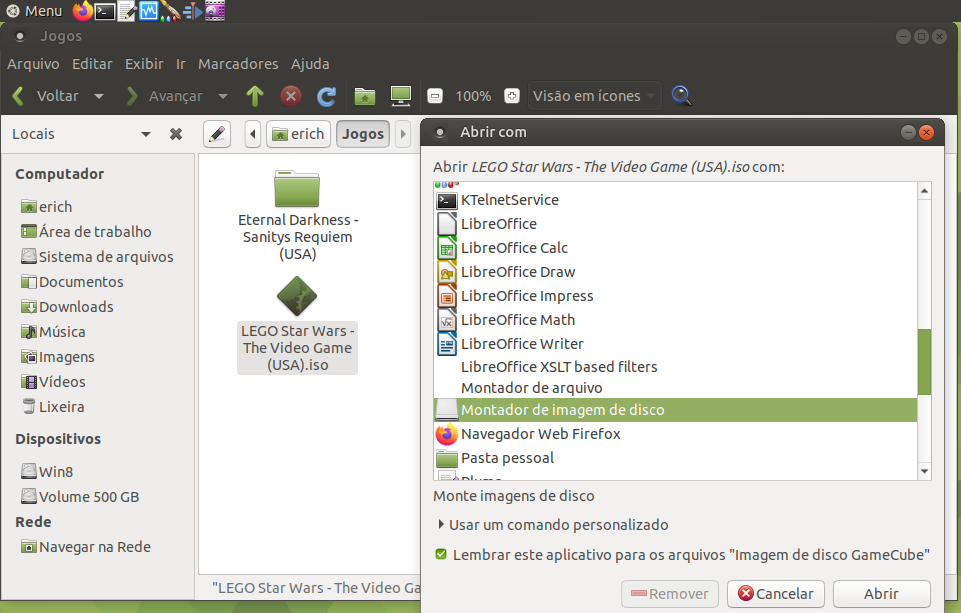Open erich in the sidebar

(47, 207)
